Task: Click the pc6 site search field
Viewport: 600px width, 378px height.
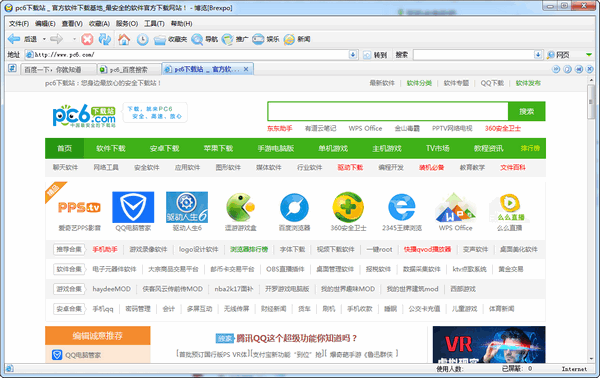Action: [388, 111]
